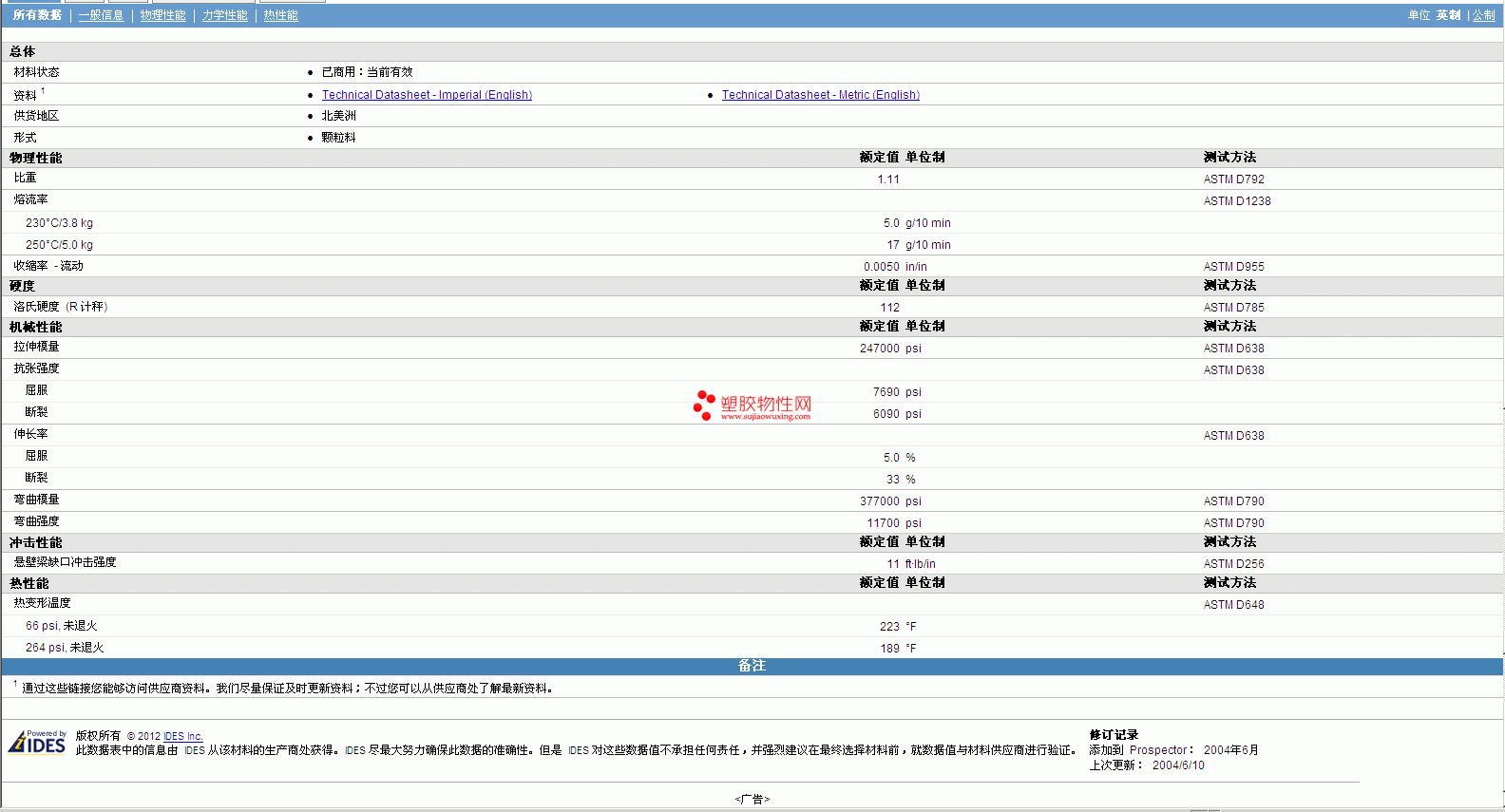1505x812 pixels.
Task: Click the <广告> label at bottom
Action: 752,800
